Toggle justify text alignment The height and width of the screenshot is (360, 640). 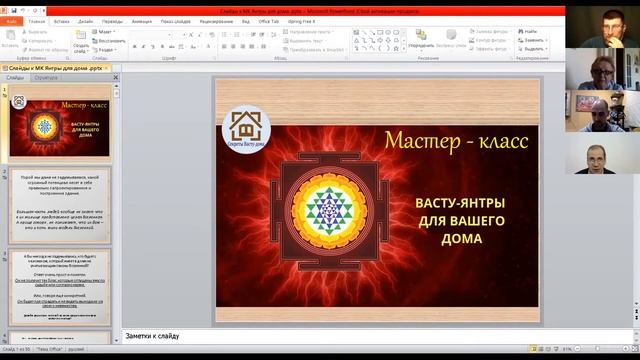point(252,47)
